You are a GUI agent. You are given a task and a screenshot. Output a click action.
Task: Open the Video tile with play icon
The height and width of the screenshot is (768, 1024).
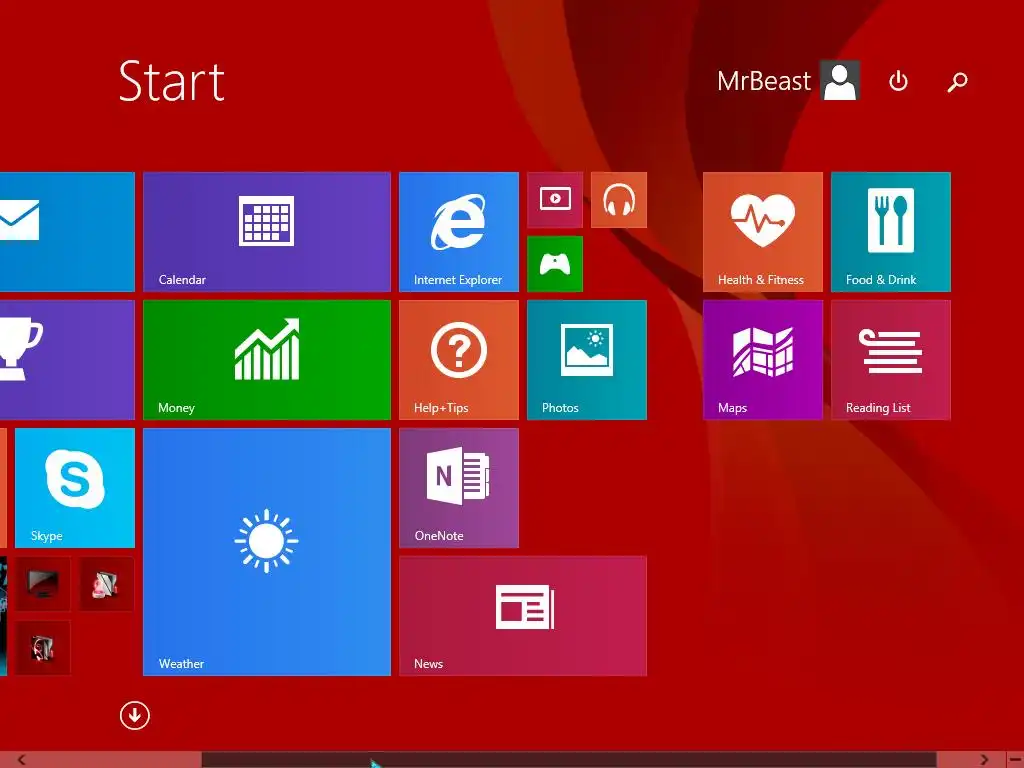click(554, 200)
